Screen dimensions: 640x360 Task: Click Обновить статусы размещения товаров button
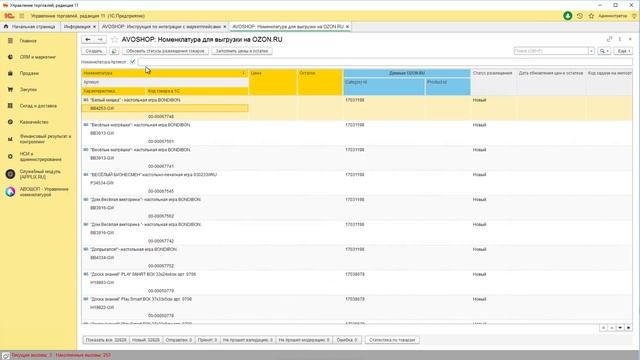165,51
